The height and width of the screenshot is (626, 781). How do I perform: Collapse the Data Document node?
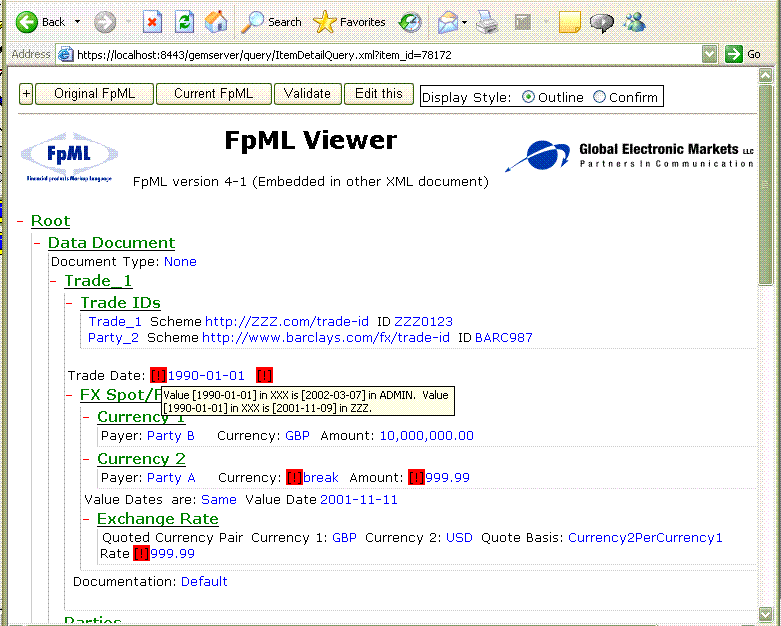tap(37, 243)
